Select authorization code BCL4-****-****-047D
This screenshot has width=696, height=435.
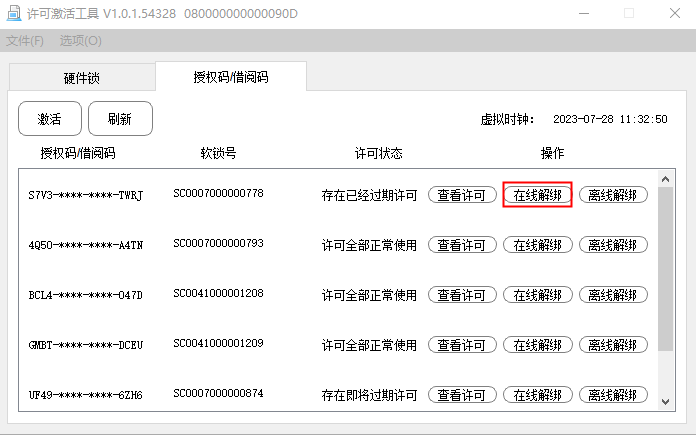pyautogui.click(x=86, y=295)
